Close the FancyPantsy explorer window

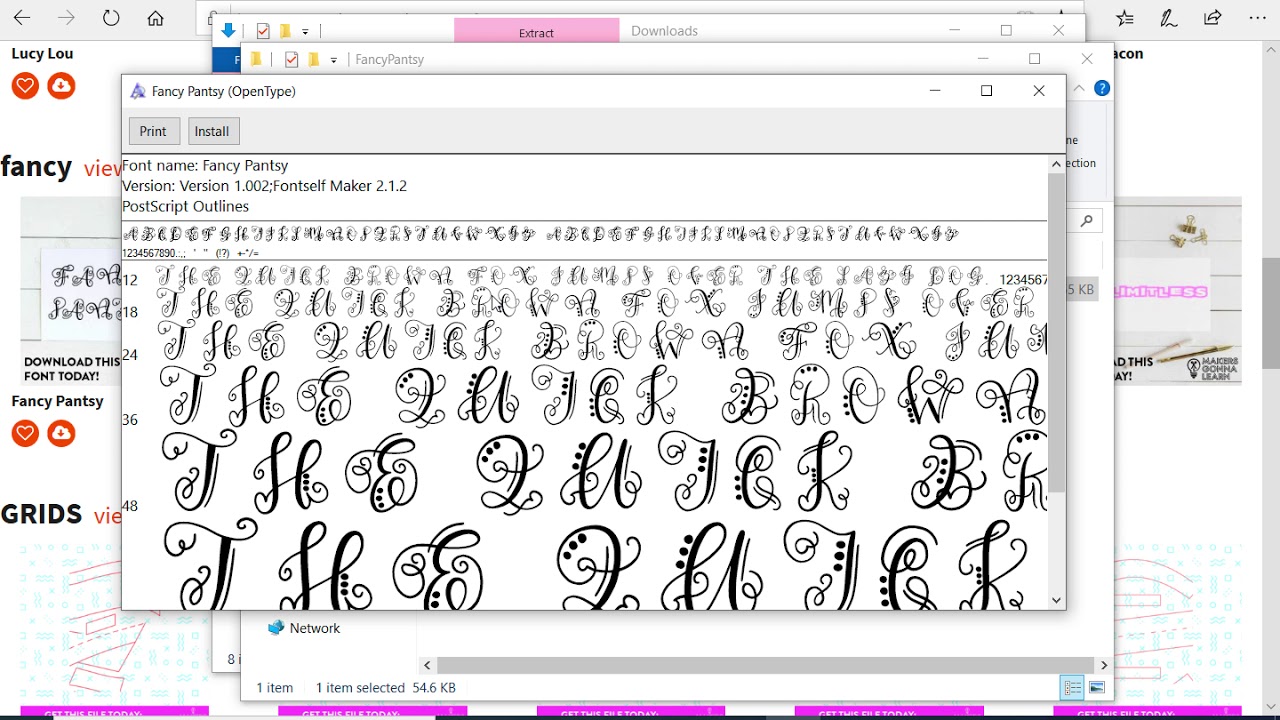(x=1087, y=59)
